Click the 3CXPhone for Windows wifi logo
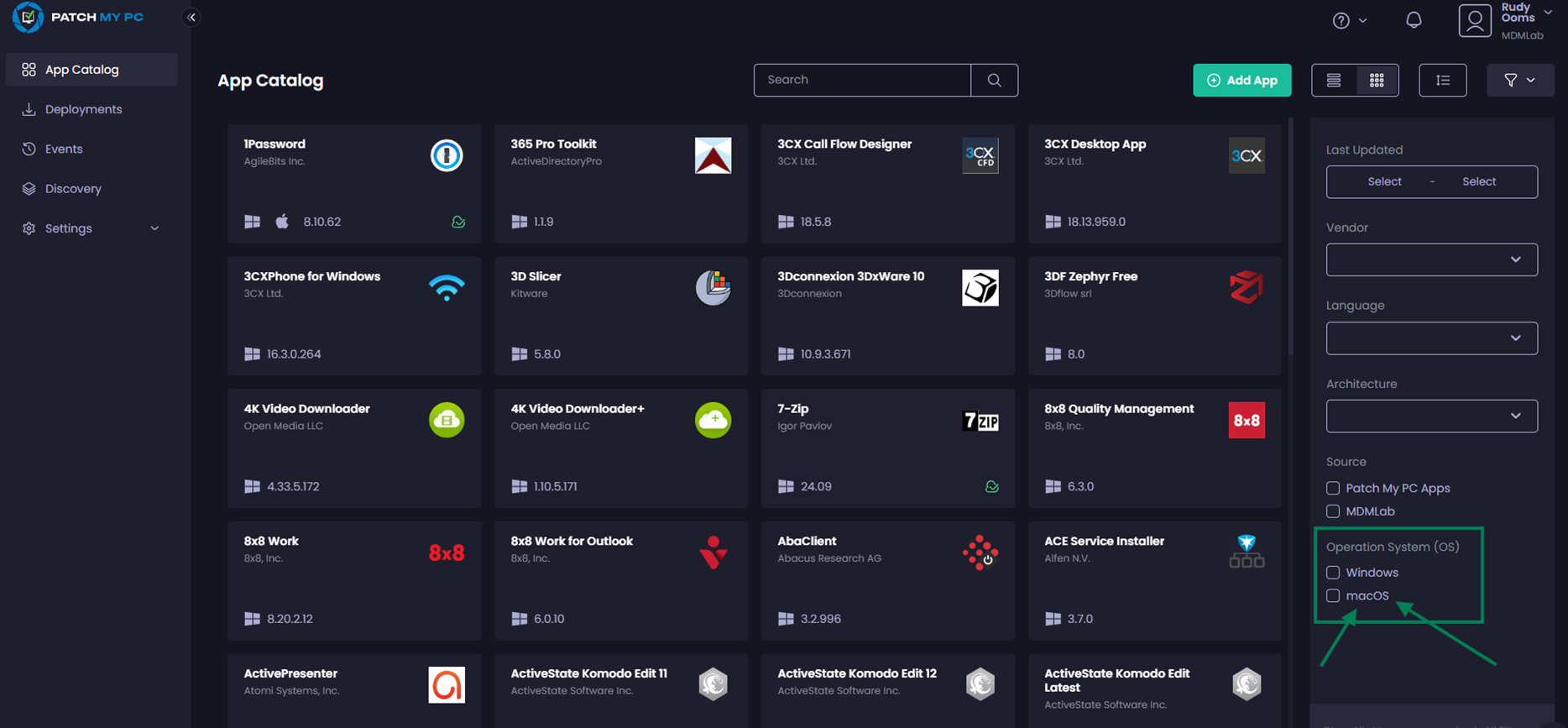 pos(447,287)
